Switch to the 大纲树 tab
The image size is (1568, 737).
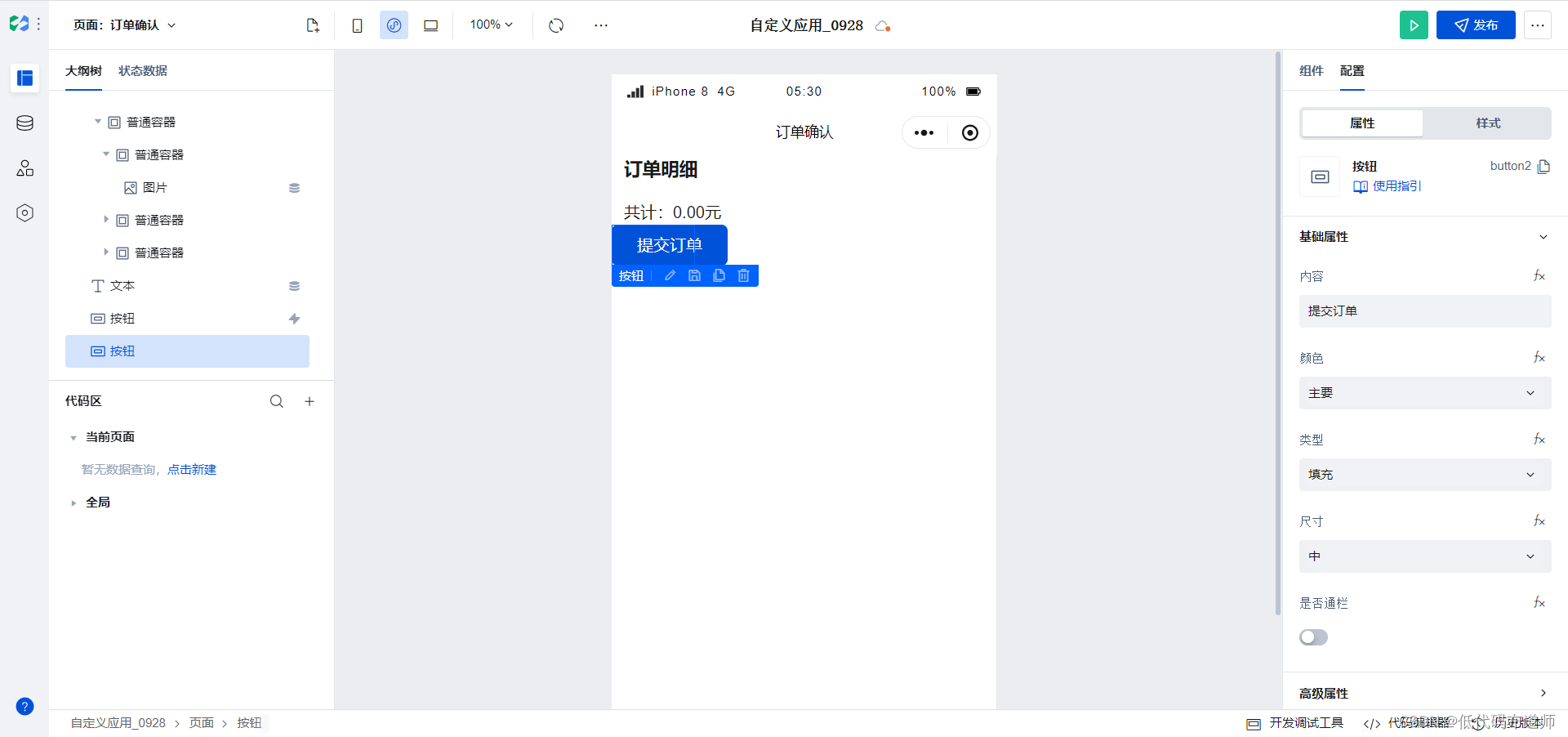point(83,71)
